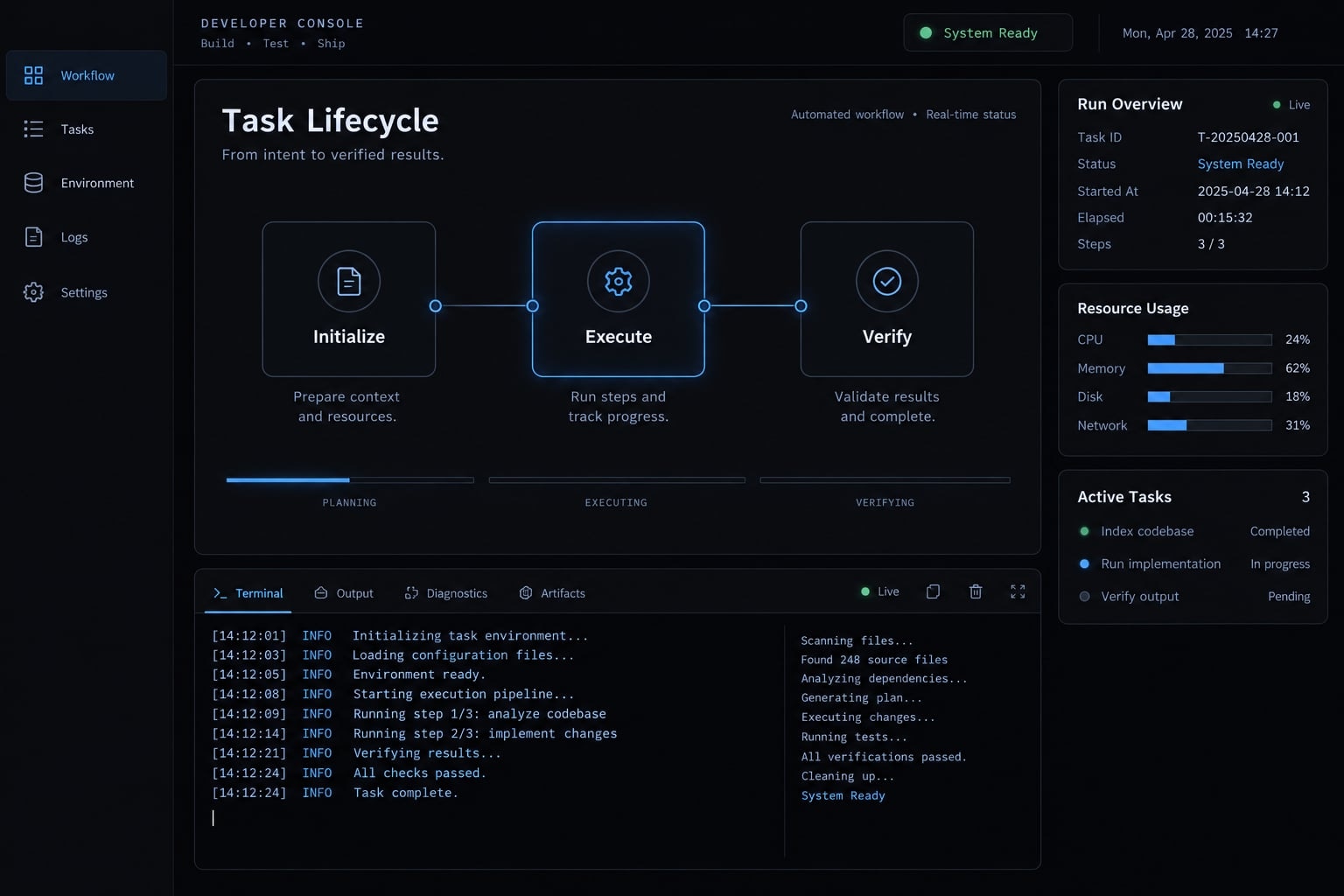Click the Planning progress bar
The width and height of the screenshot is (1344, 896).
pyautogui.click(x=350, y=479)
